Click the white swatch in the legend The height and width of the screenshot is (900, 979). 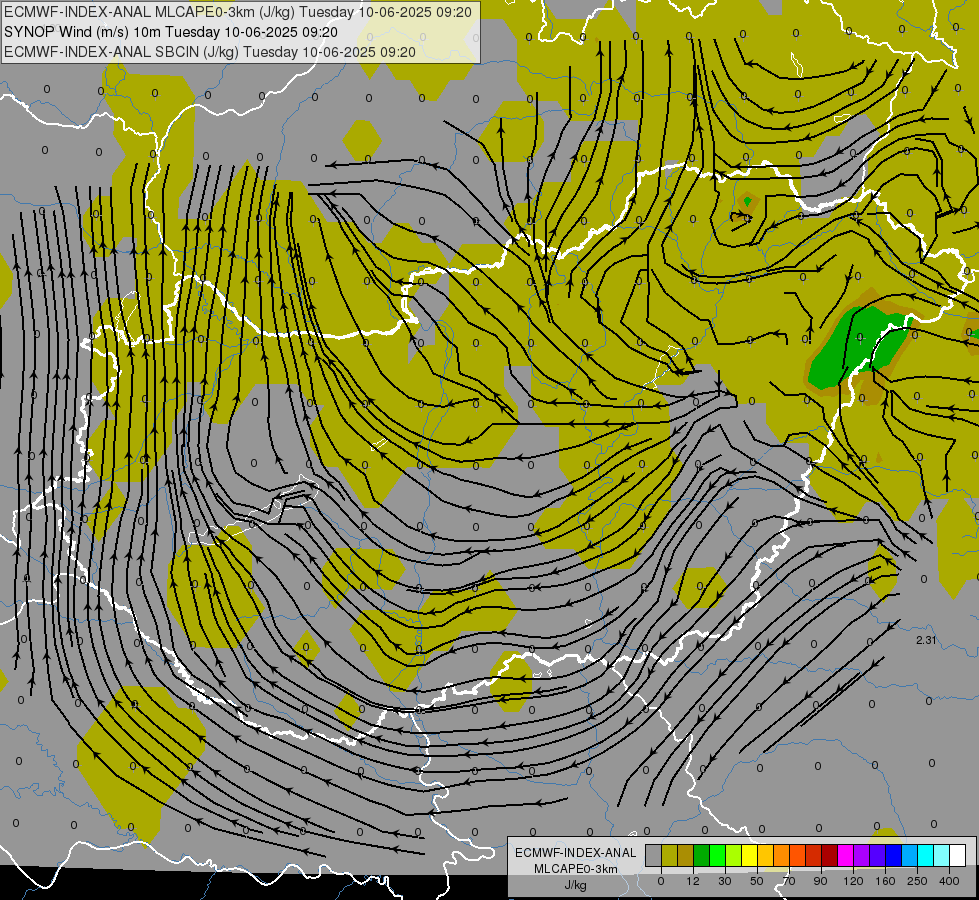pos(958,856)
